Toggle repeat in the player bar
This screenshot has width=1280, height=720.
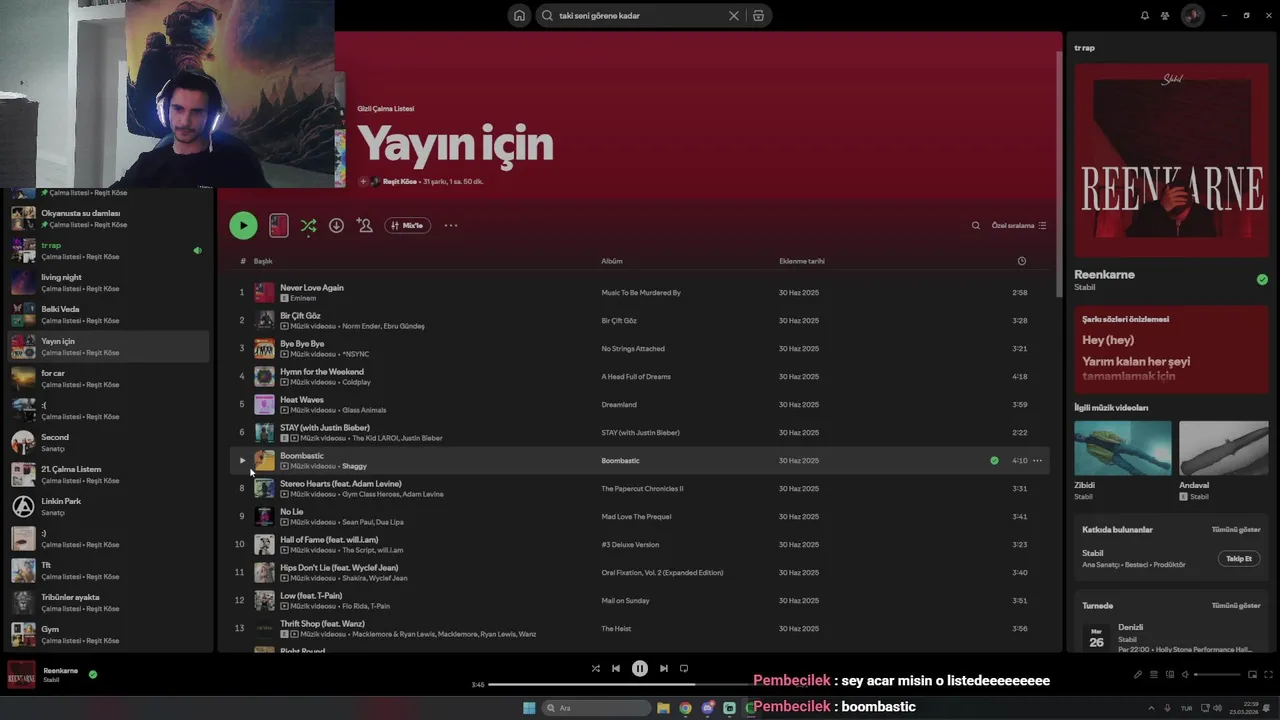click(x=684, y=668)
